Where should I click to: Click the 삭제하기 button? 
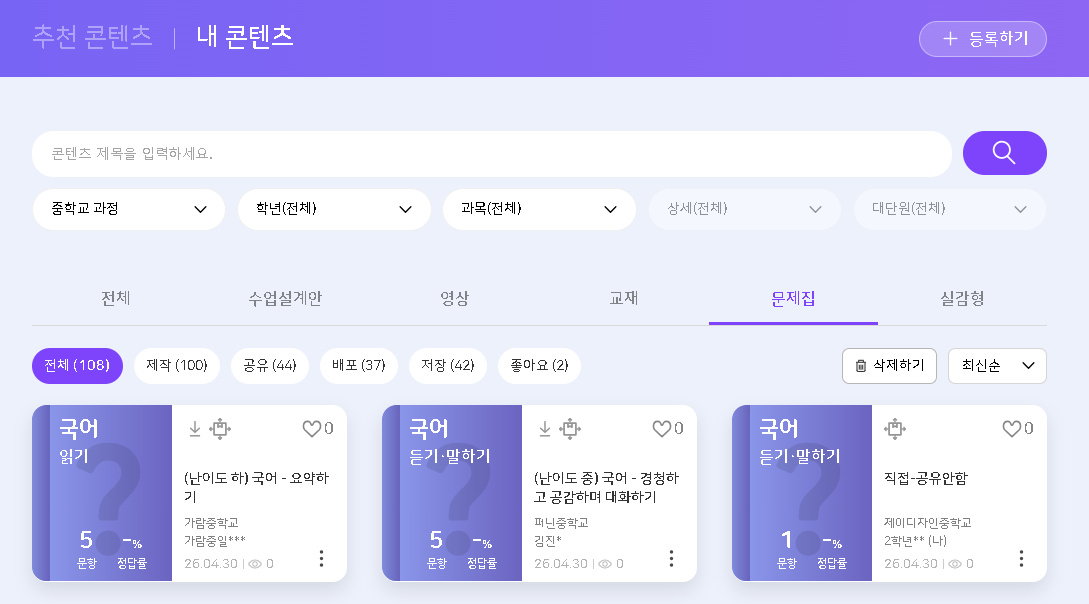pos(889,366)
